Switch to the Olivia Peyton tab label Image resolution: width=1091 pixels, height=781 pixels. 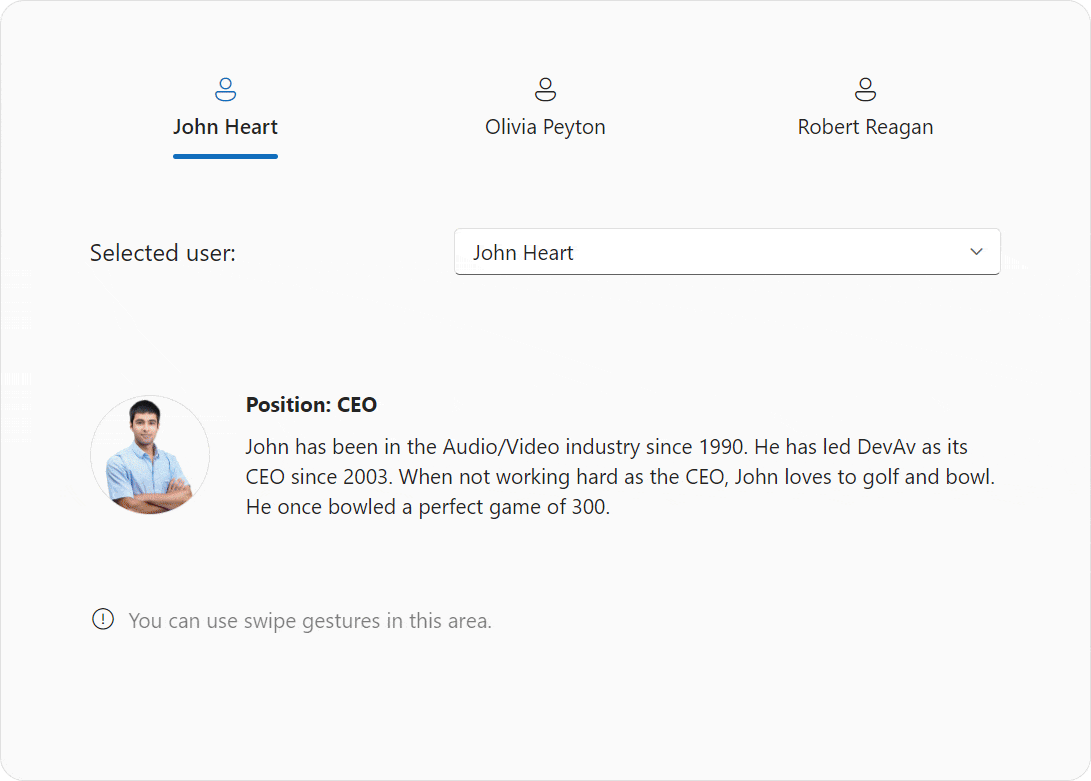pyautogui.click(x=545, y=127)
